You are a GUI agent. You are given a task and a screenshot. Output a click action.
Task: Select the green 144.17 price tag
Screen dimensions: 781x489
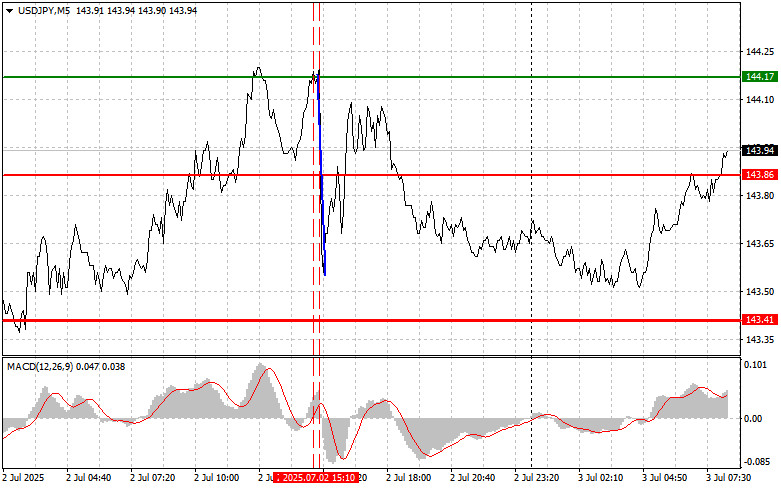click(x=760, y=76)
